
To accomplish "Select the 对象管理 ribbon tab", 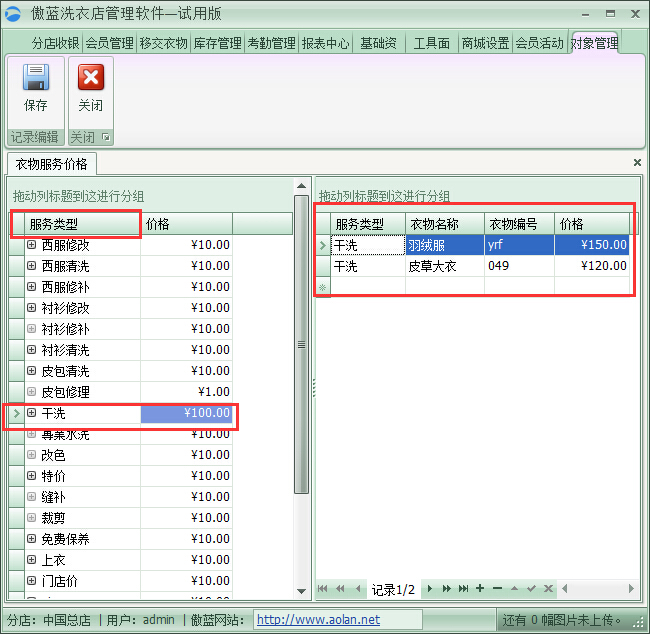I will 594,43.
